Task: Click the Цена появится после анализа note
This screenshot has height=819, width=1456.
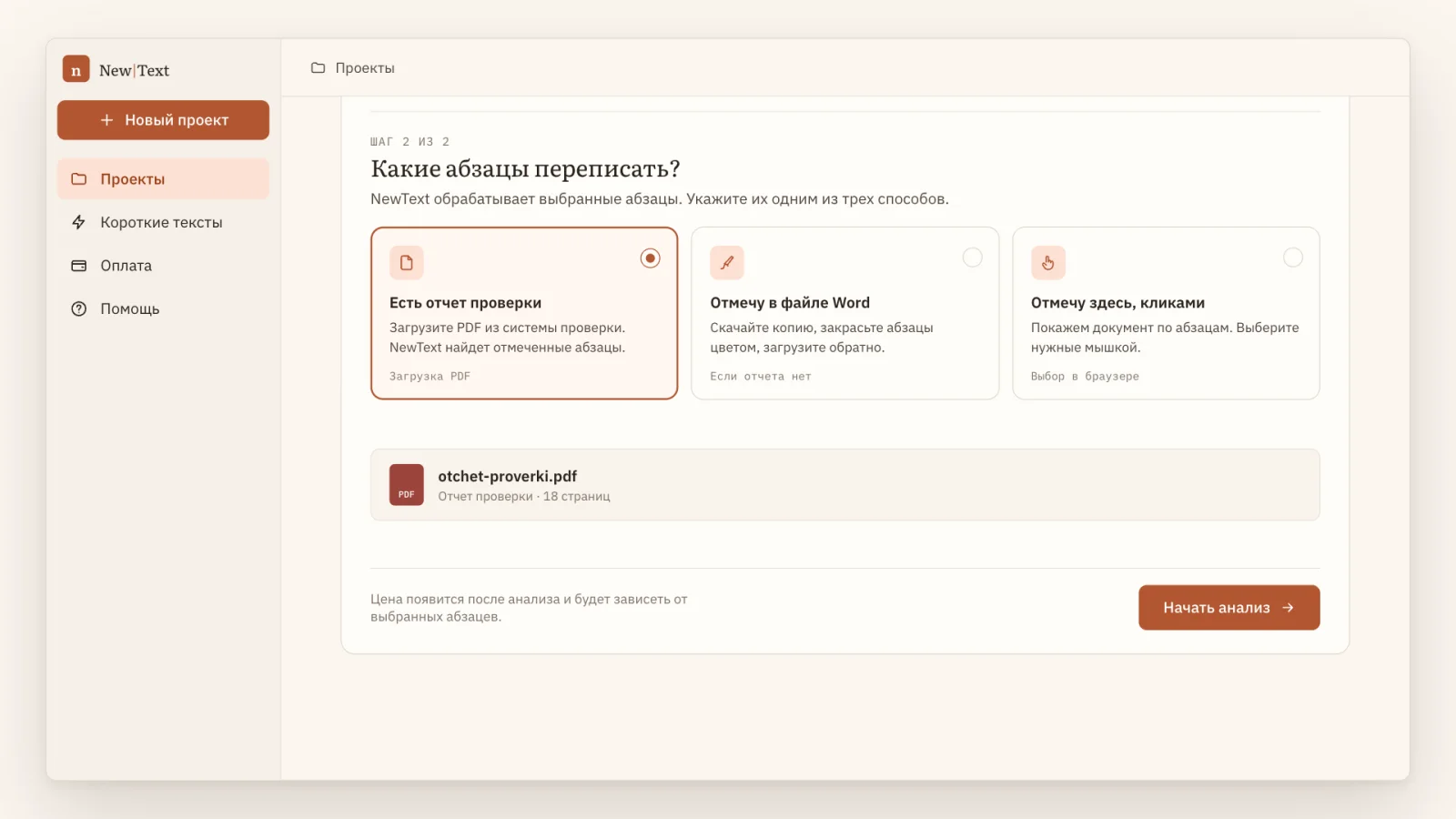Action: click(x=529, y=608)
